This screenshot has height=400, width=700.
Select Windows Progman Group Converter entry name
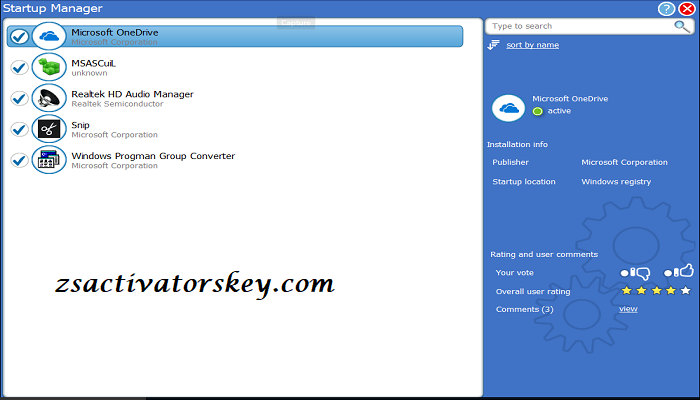click(x=153, y=156)
